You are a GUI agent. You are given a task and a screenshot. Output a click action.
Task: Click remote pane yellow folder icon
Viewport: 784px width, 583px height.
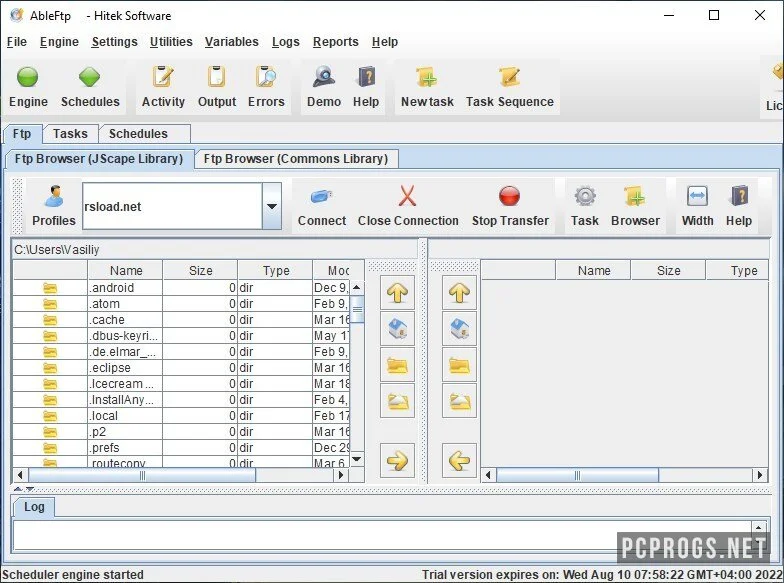click(x=460, y=366)
